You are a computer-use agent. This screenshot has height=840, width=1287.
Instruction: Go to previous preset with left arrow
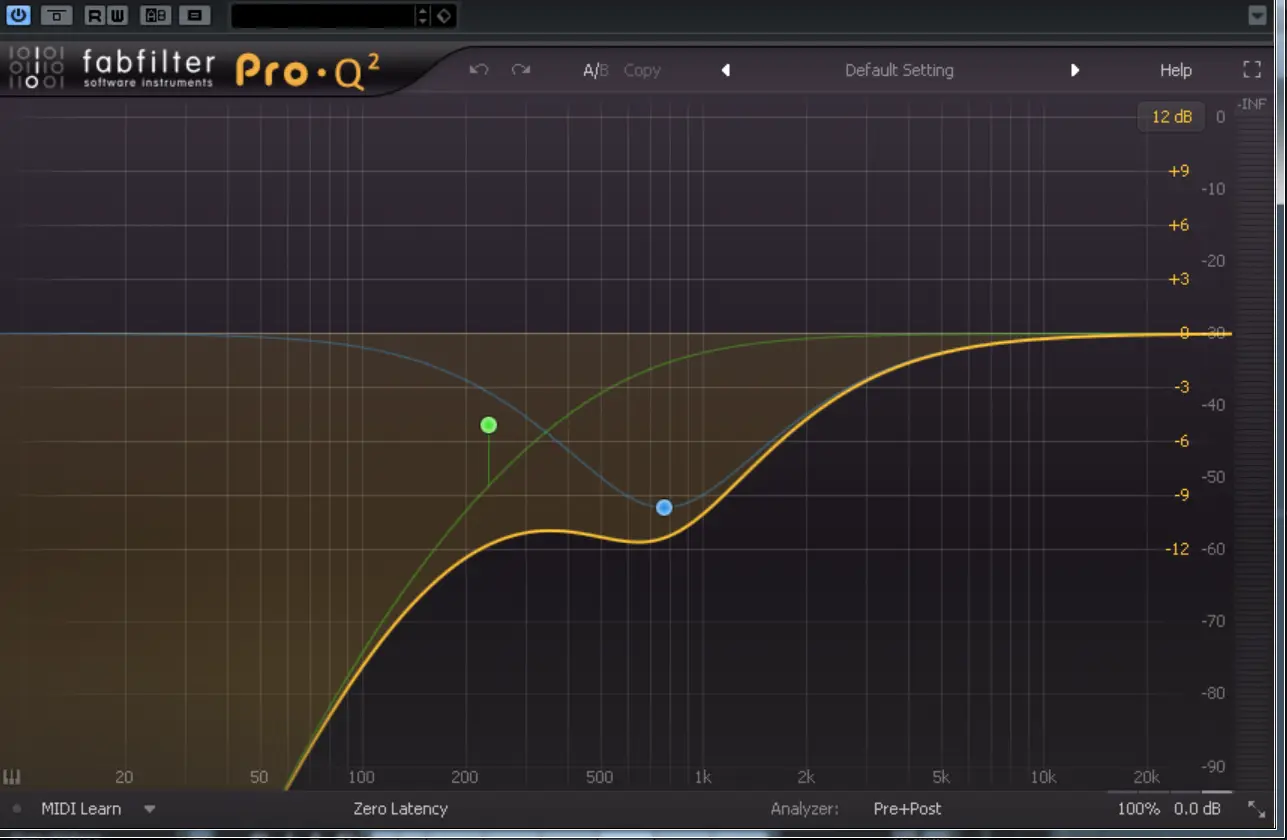[726, 70]
